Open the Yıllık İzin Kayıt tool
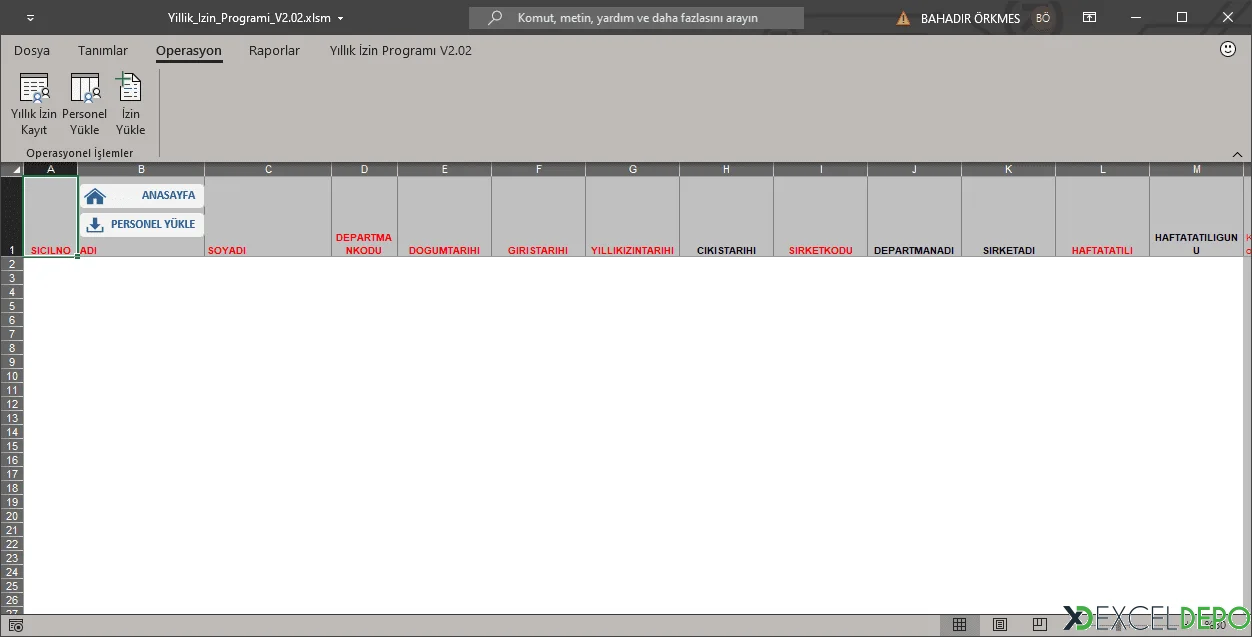 pos(34,103)
